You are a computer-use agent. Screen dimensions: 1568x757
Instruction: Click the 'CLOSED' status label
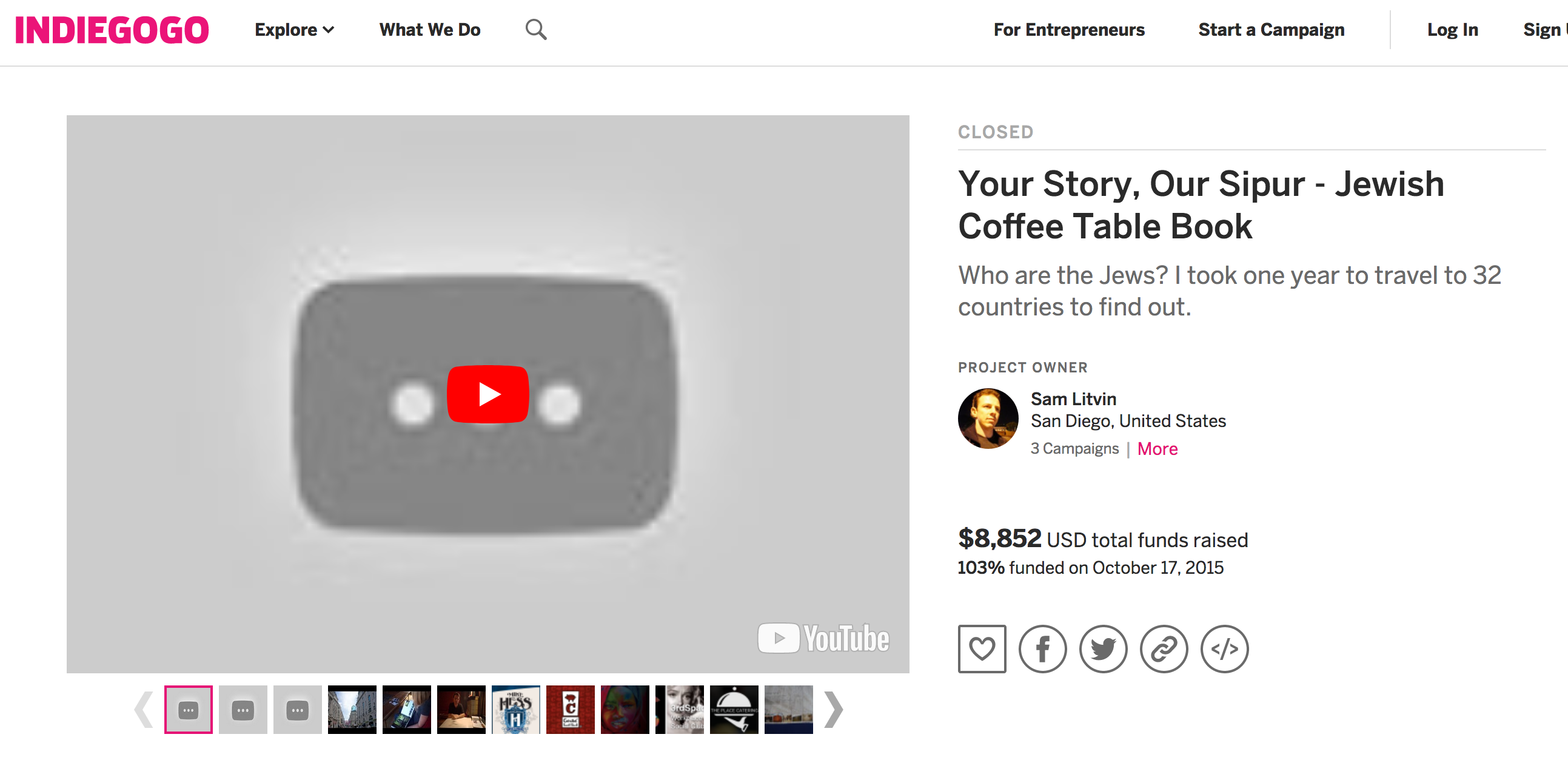click(996, 132)
